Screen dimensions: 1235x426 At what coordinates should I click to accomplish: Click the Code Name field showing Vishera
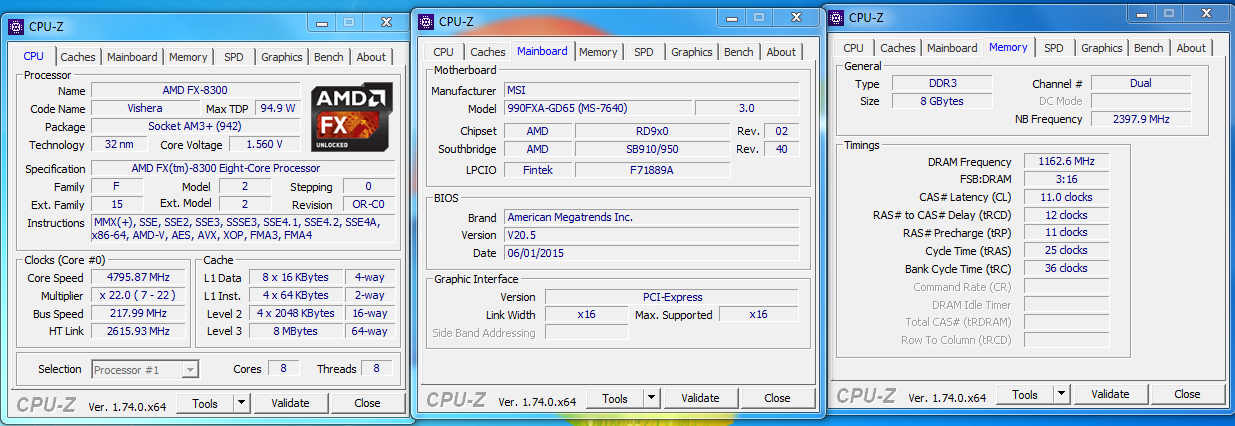click(145, 108)
